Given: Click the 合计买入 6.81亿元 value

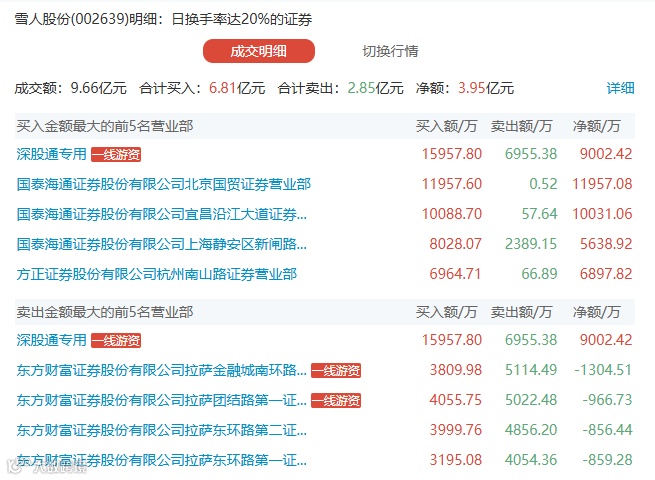Looking at the screenshot, I should [x=237, y=88].
